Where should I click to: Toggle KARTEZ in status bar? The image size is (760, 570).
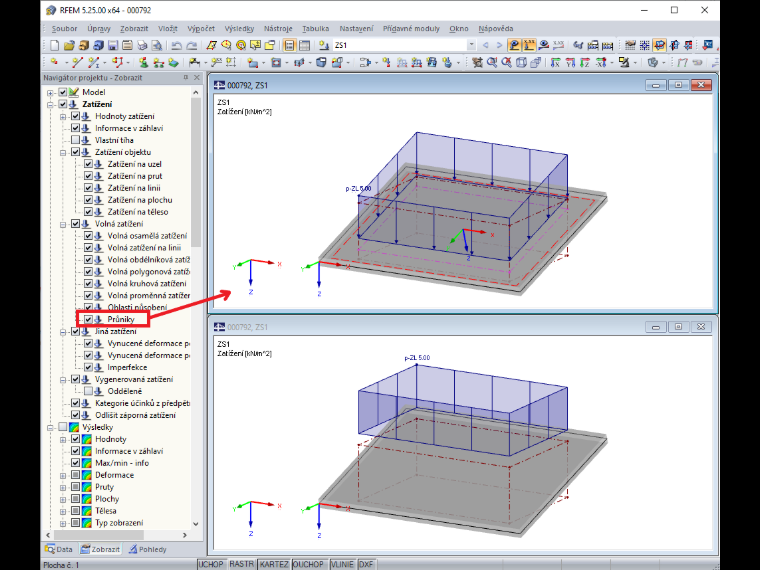[274, 564]
